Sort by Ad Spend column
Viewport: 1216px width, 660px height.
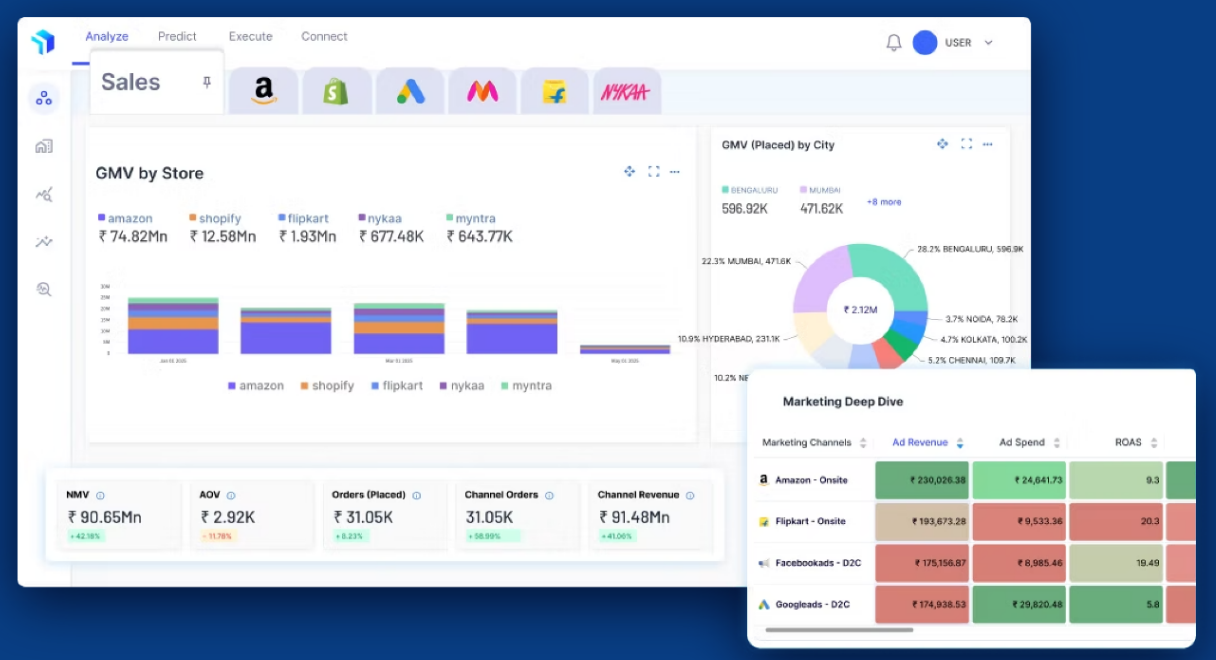[1029, 442]
